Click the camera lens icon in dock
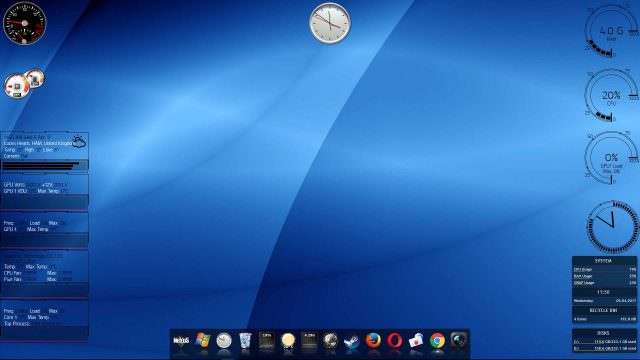 458,340
